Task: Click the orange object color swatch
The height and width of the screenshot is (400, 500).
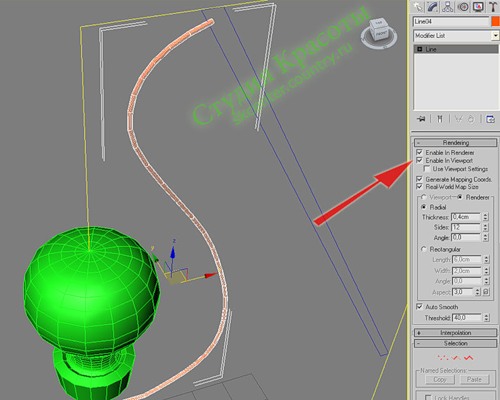Action: coord(495,22)
